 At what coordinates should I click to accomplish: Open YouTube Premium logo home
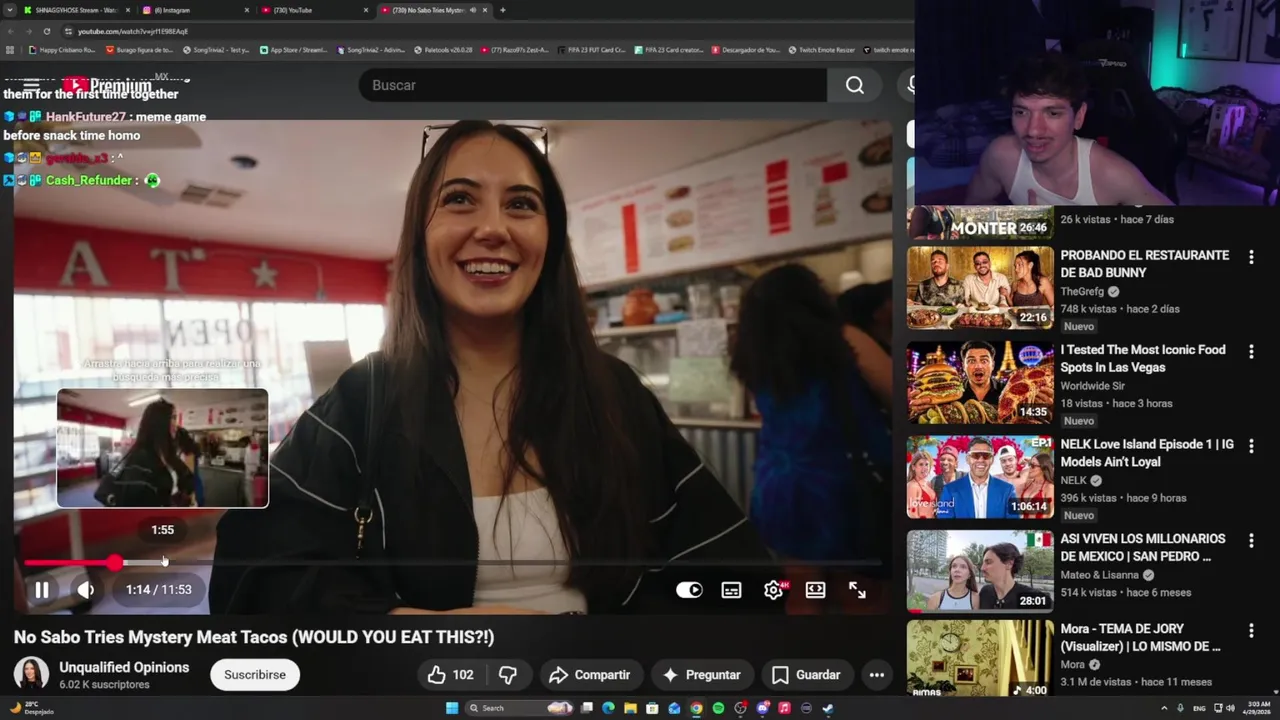point(106,86)
